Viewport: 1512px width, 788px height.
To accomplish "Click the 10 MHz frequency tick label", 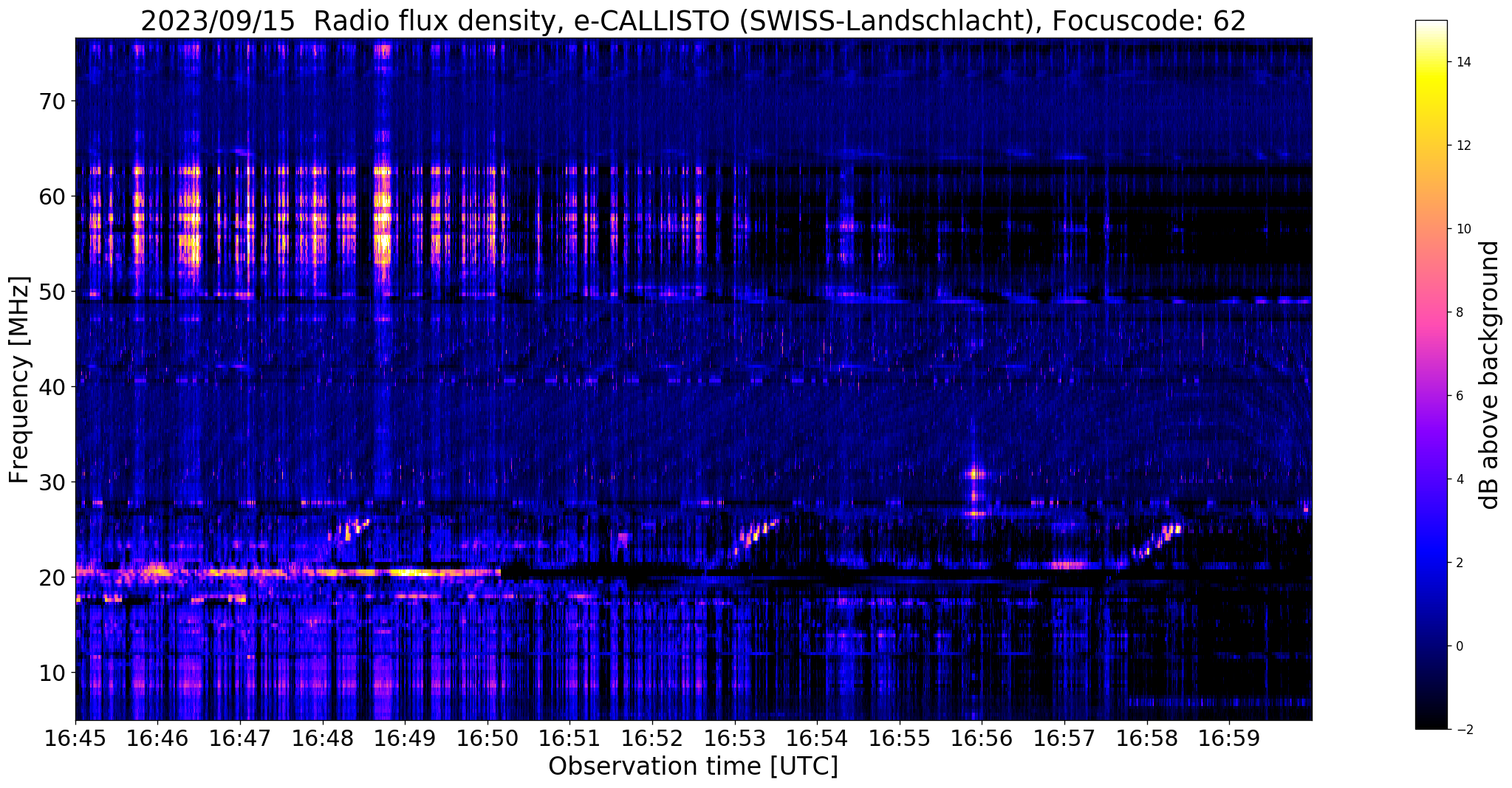I will coord(52,673).
